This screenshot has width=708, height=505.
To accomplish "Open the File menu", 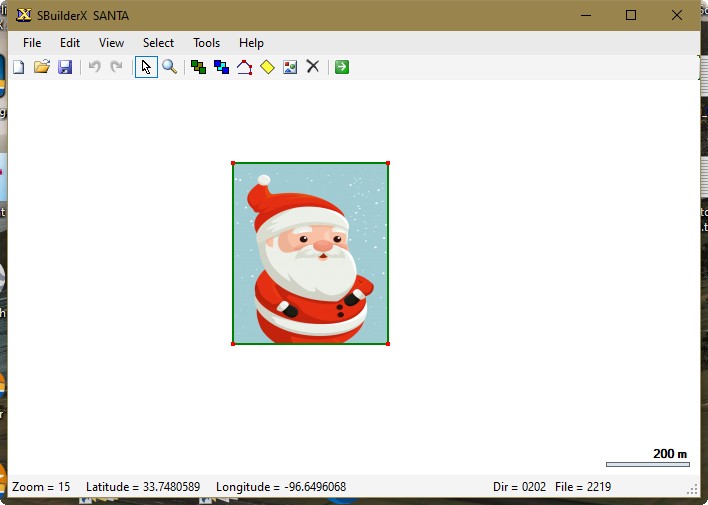I will tap(32, 43).
